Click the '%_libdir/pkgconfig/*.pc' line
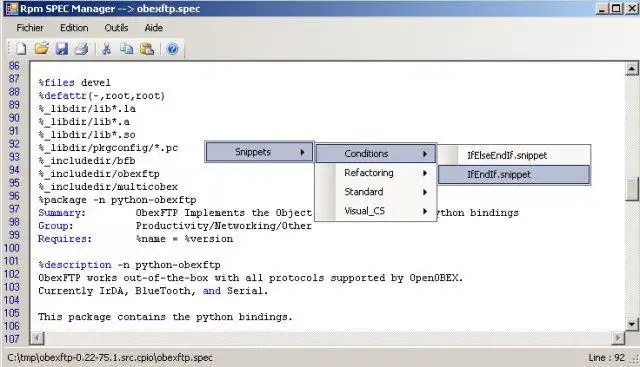Viewport: 640px width, 367px height. coord(108,148)
